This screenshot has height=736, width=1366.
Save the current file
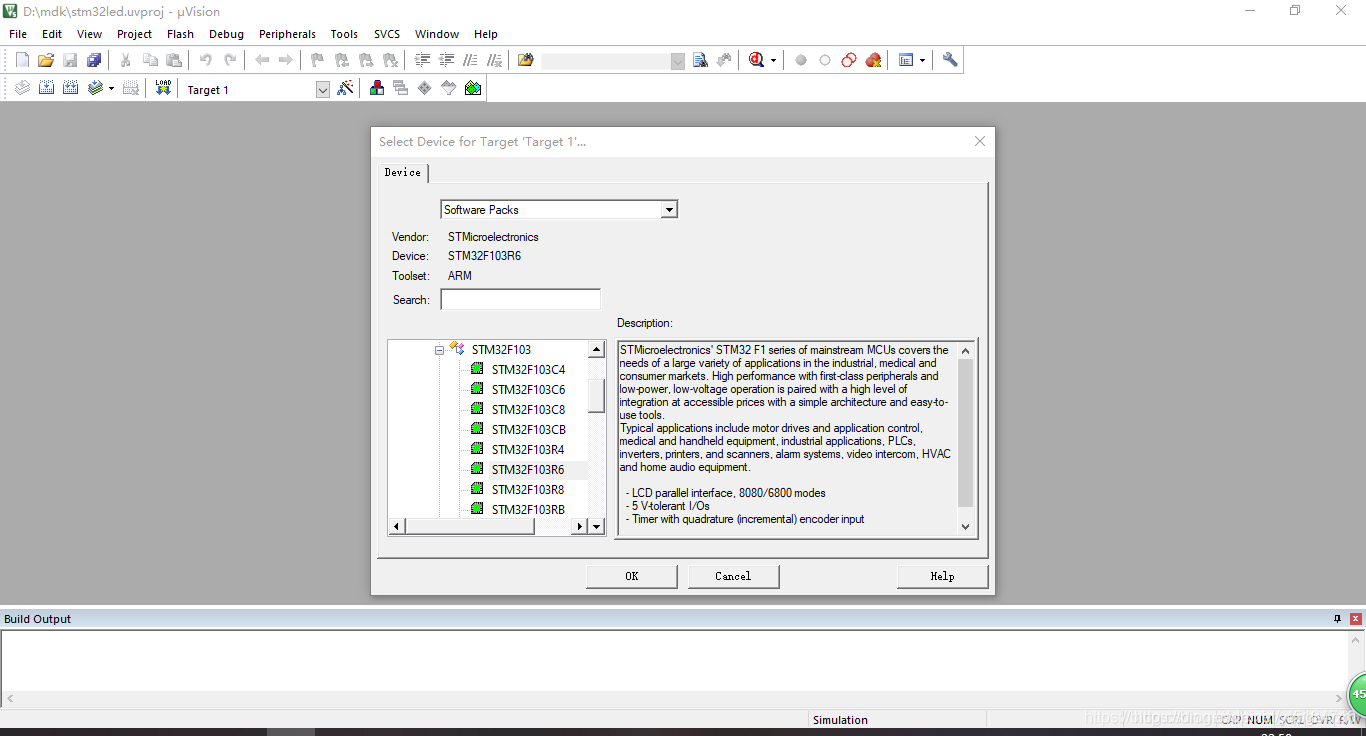click(x=70, y=60)
